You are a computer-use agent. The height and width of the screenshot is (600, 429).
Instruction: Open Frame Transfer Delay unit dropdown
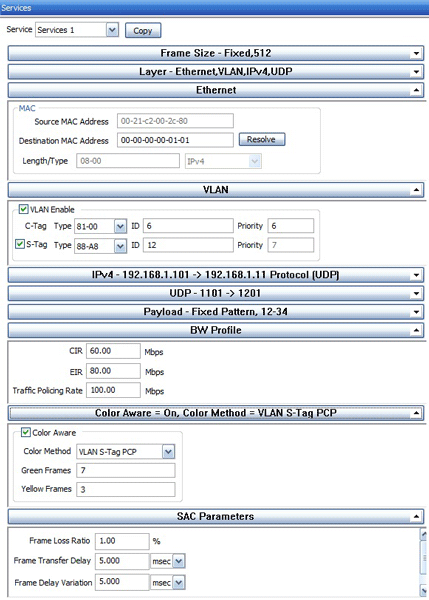click(179, 561)
